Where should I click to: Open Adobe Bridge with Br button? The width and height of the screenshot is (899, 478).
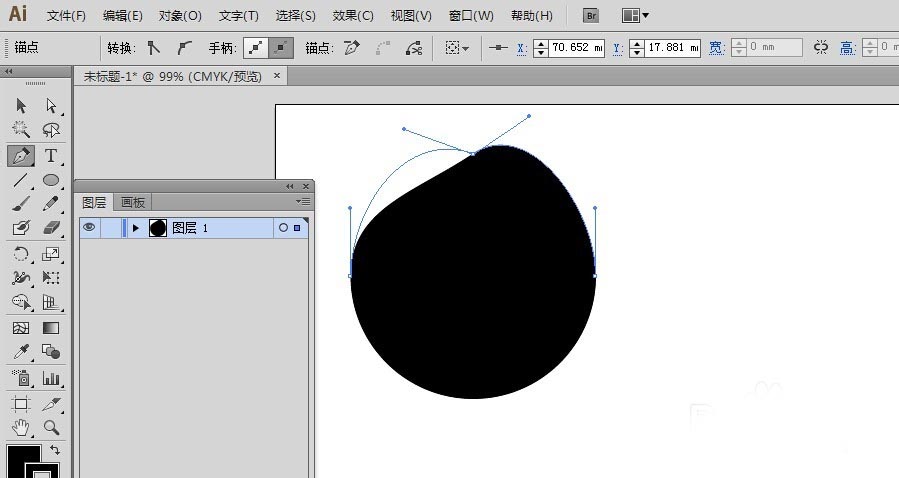pyautogui.click(x=591, y=16)
